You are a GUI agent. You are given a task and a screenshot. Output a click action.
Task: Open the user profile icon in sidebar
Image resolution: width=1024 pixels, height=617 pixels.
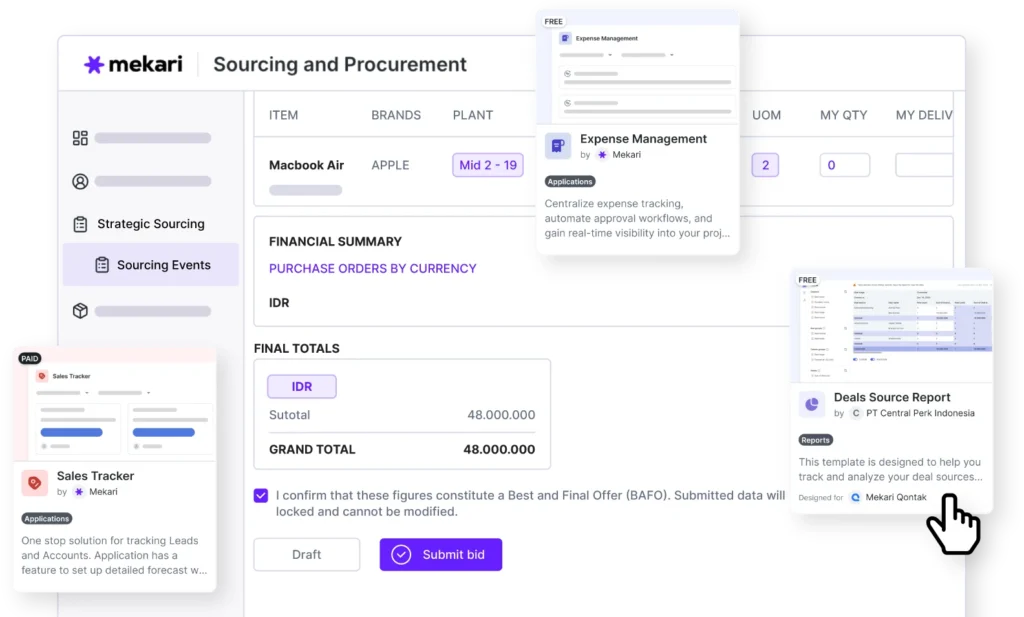pos(80,181)
